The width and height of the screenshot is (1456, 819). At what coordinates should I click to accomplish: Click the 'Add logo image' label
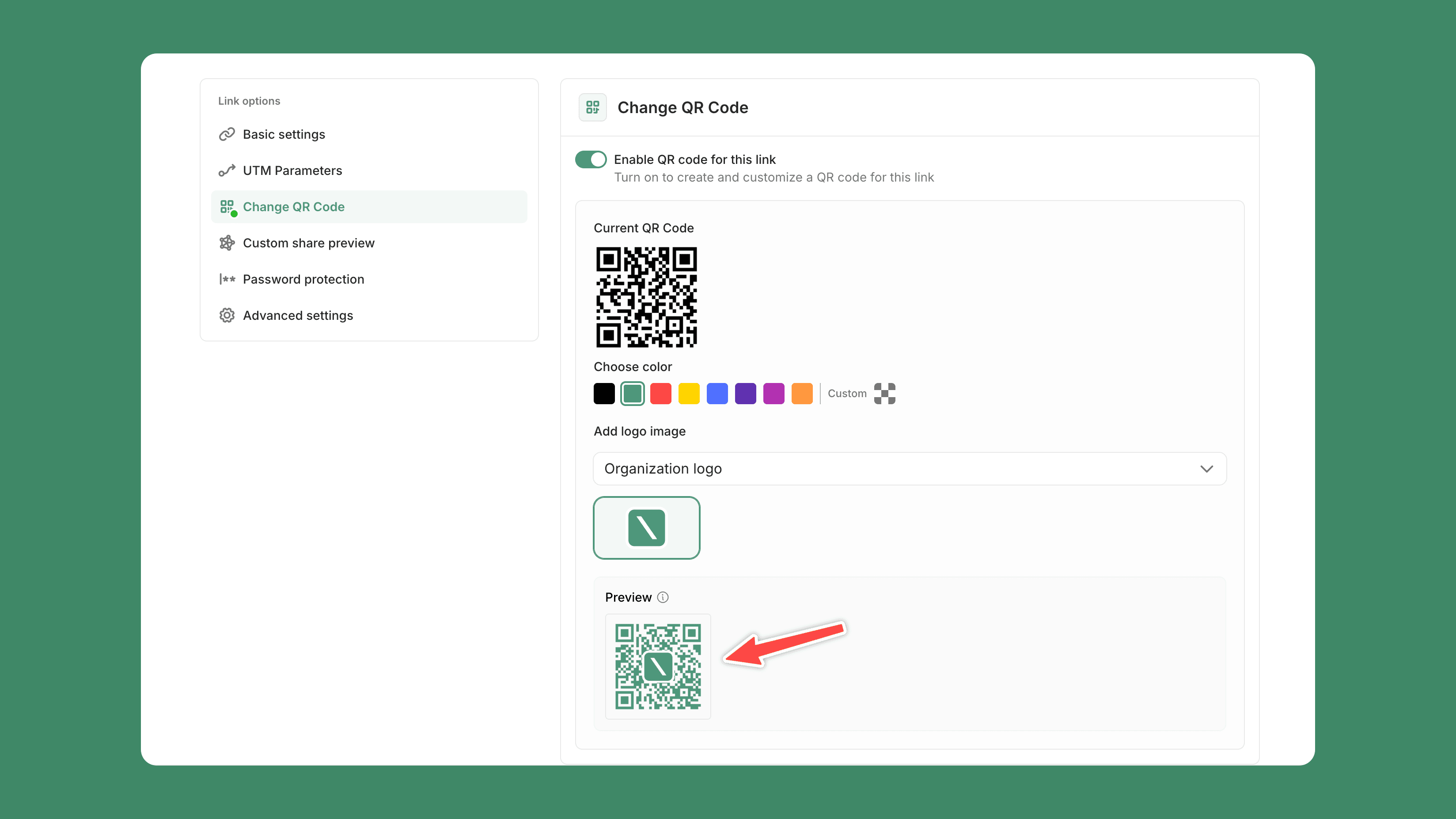pyautogui.click(x=640, y=431)
